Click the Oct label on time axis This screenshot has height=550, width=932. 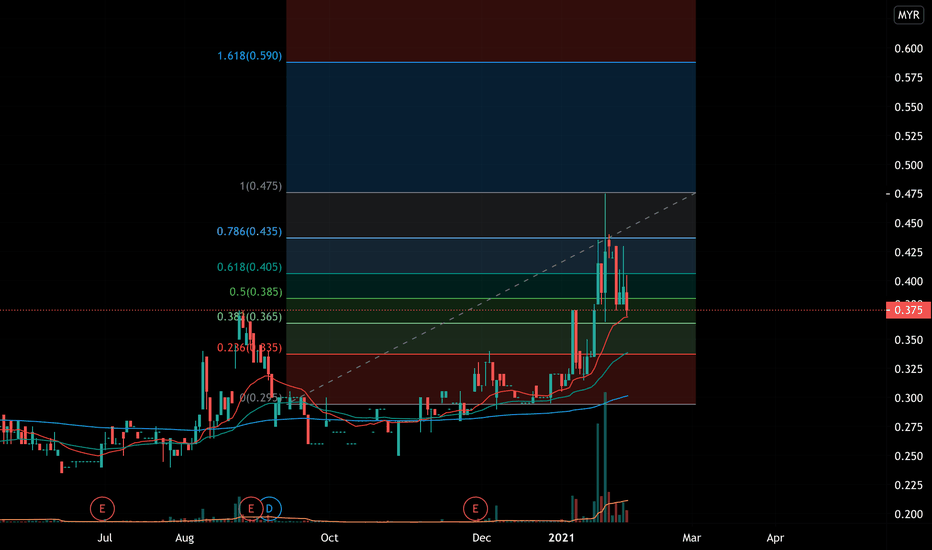(x=329, y=538)
